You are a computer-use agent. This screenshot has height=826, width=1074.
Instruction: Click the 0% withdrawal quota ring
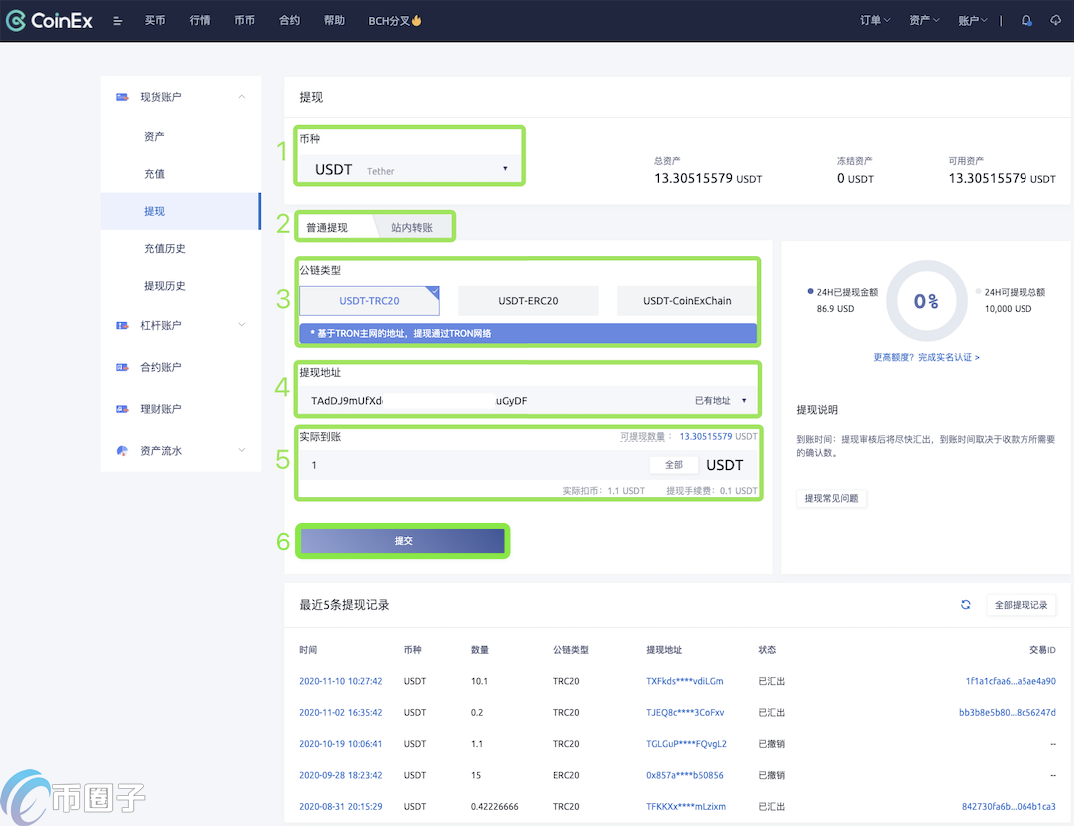926,301
